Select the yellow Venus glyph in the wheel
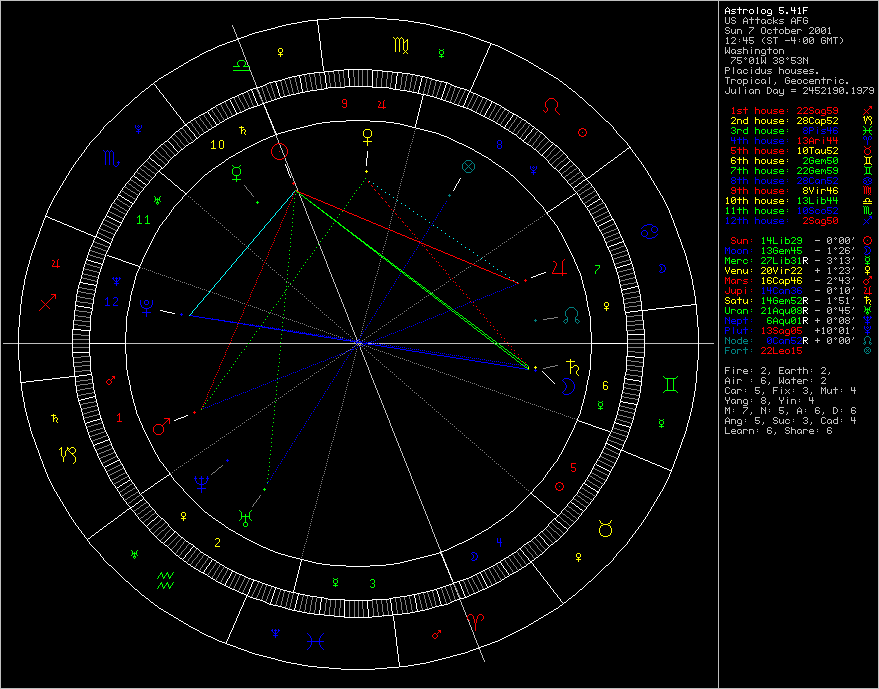Image resolution: width=879 pixels, height=689 pixels. pos(368,134)
